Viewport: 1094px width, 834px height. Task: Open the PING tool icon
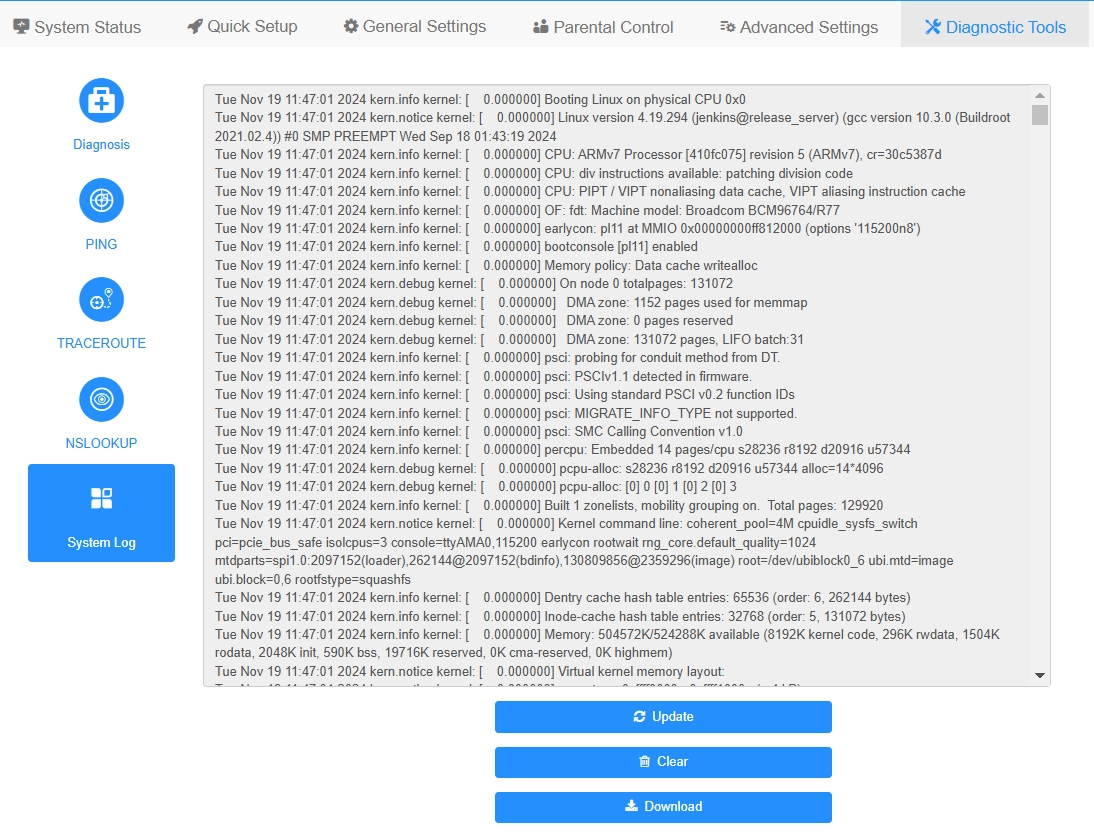(101, 200)
